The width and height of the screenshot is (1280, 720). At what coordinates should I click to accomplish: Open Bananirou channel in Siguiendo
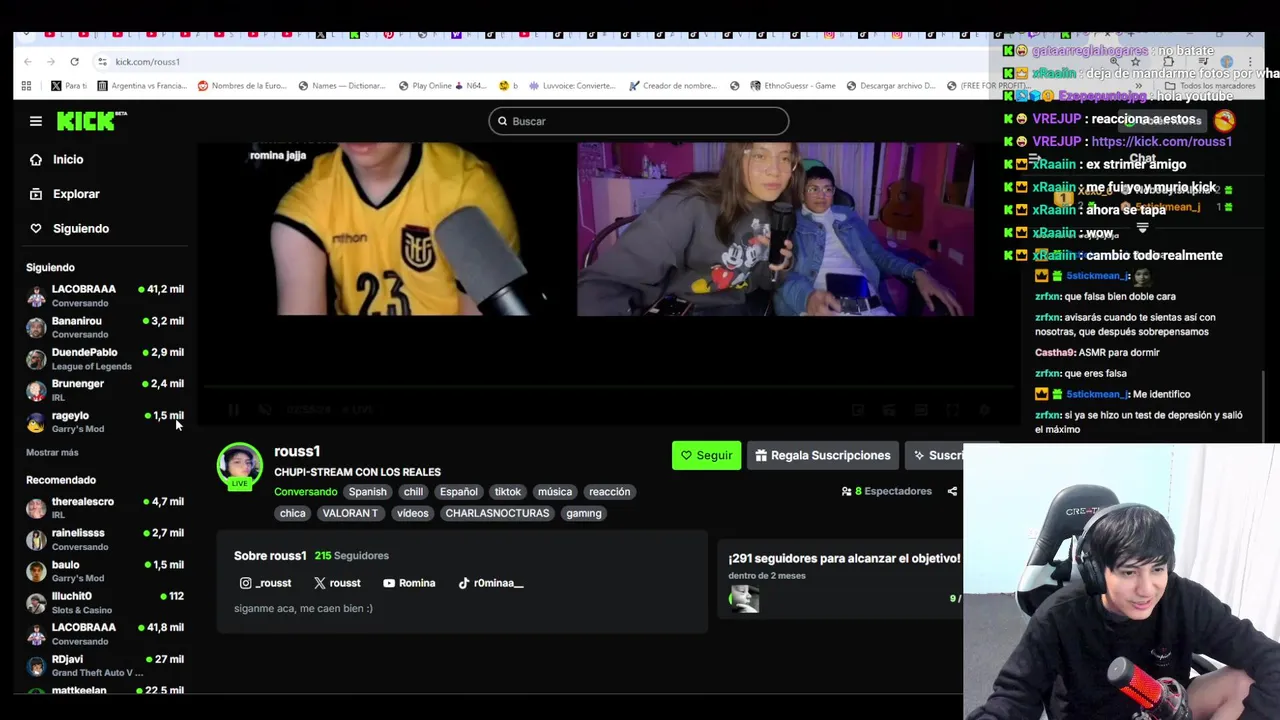point(104,327)
